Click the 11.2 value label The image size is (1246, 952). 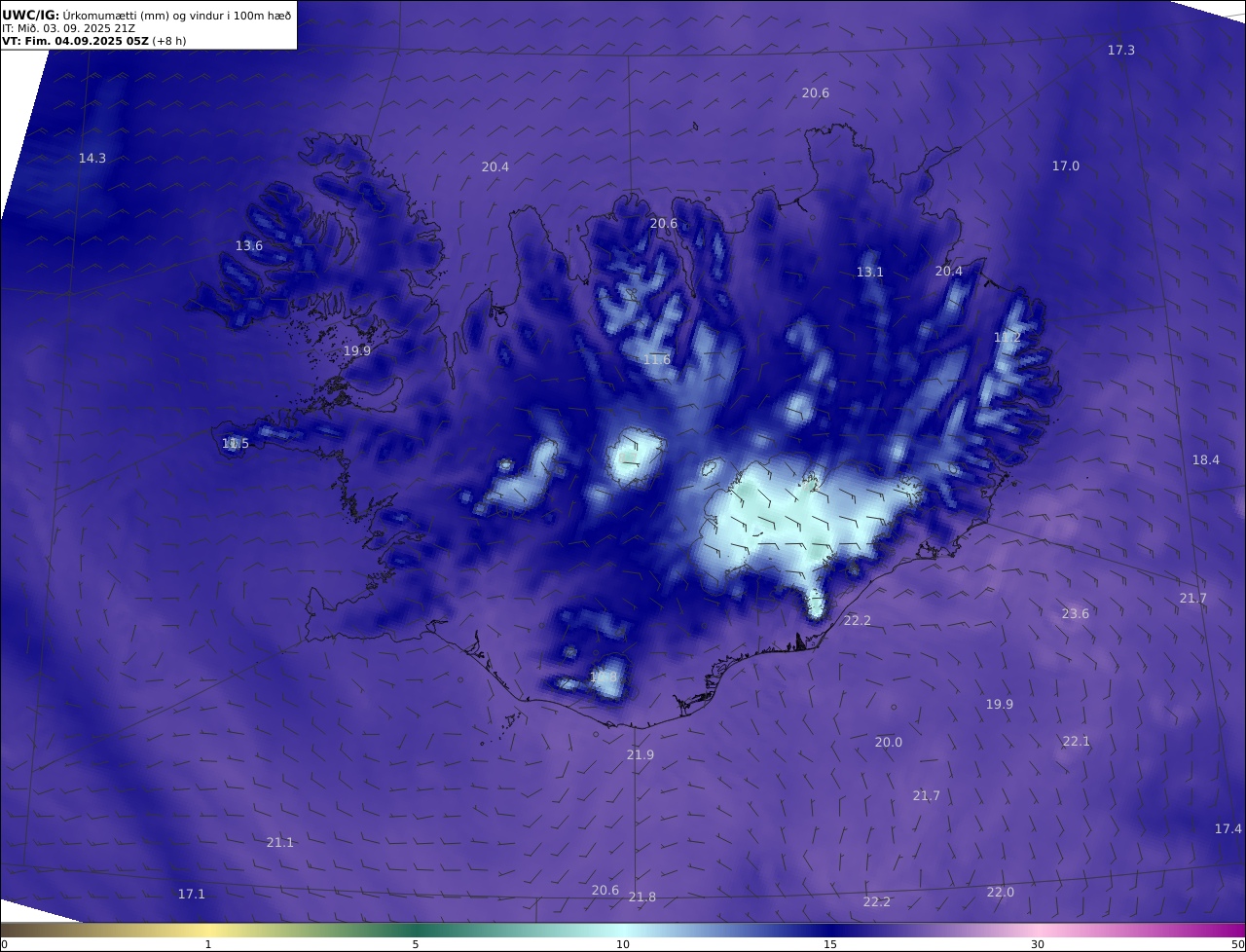pos(1008,338)
